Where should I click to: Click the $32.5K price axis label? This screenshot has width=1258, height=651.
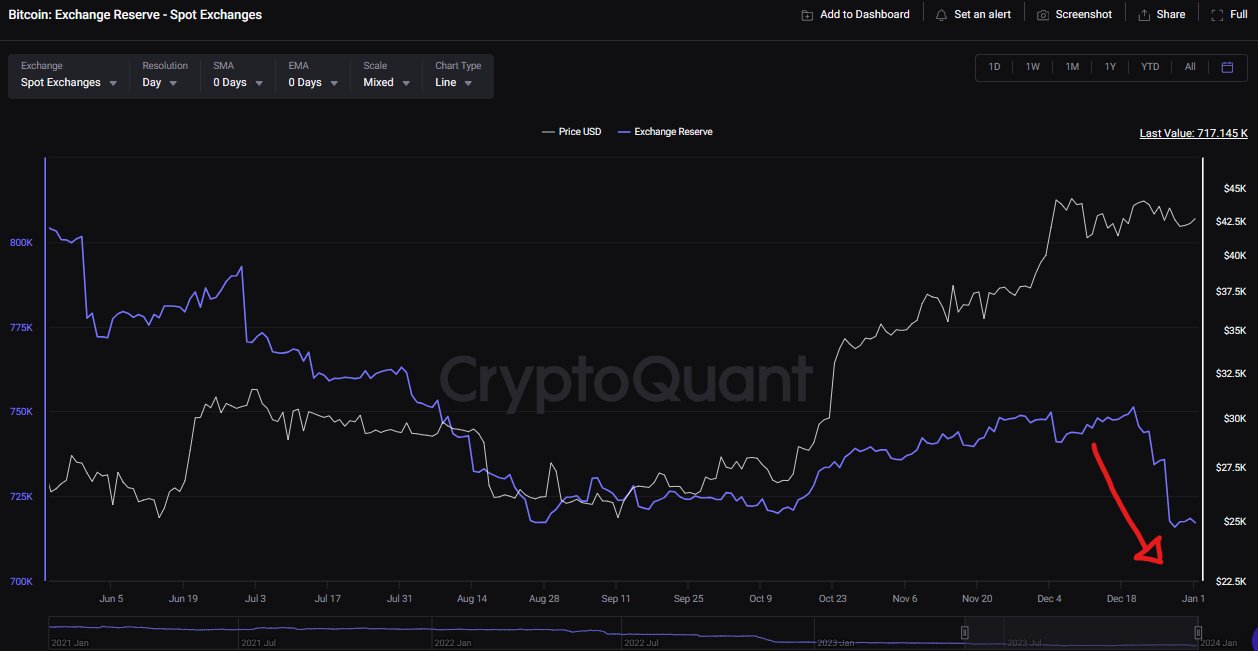pyautogui.click(x=1230, y=373)
